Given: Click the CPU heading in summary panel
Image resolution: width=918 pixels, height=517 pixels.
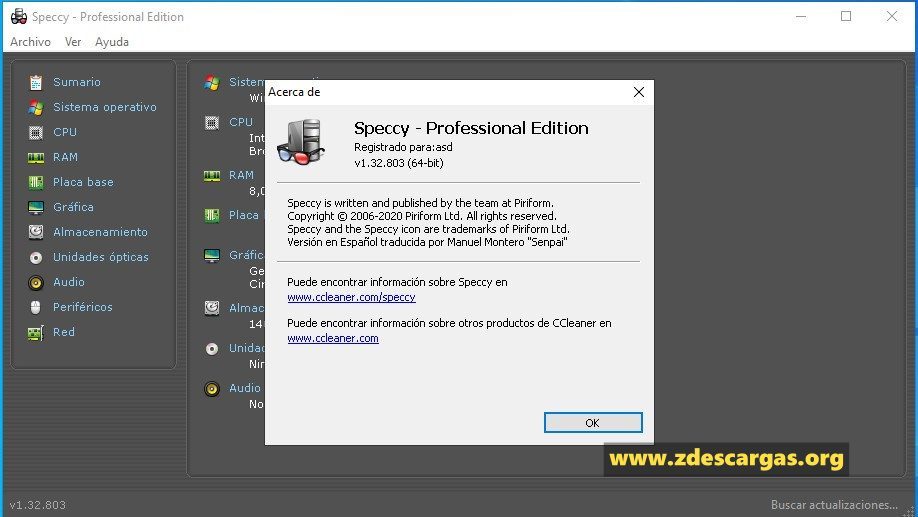Looking at the screenshot, I should [241, 122].
